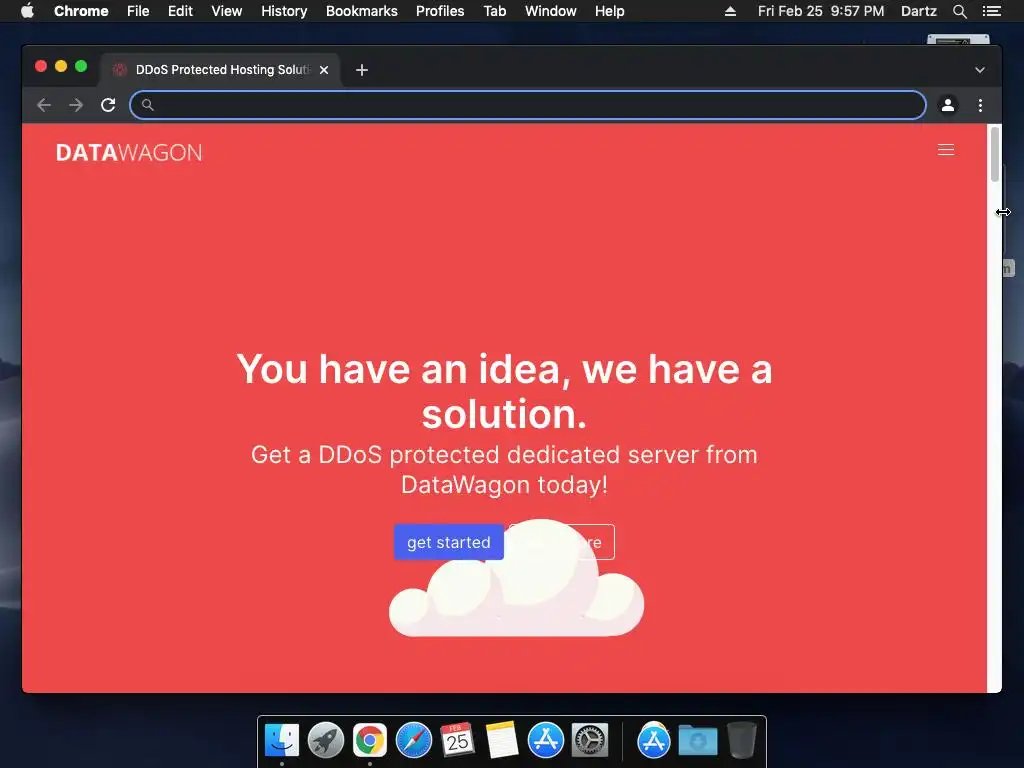Go forward to next page
This screenshot has width=1024, height=768.
(76, 105)
